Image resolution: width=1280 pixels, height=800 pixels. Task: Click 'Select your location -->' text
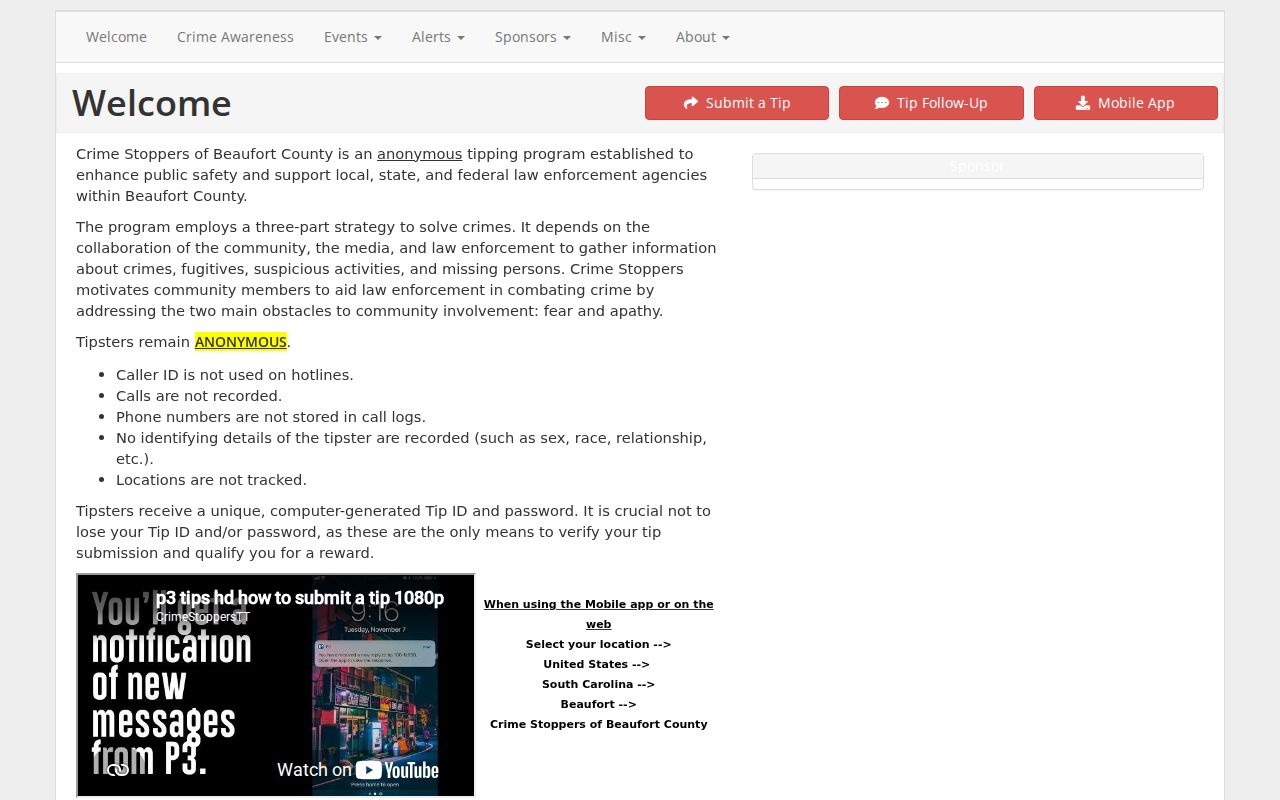click(x=598, y=644)
